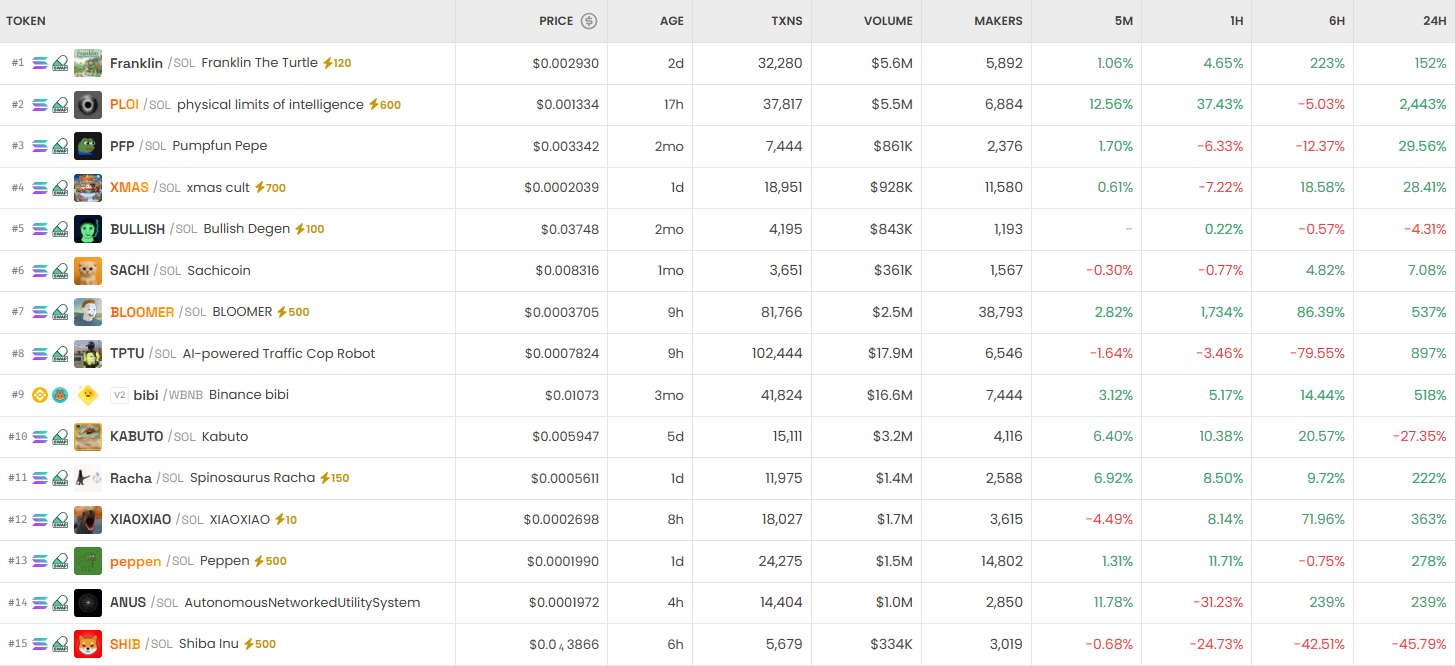The height and width of the screenshot is (666, 1455).
Task: Click the Shiba Inu token logo
Action: 88,644
